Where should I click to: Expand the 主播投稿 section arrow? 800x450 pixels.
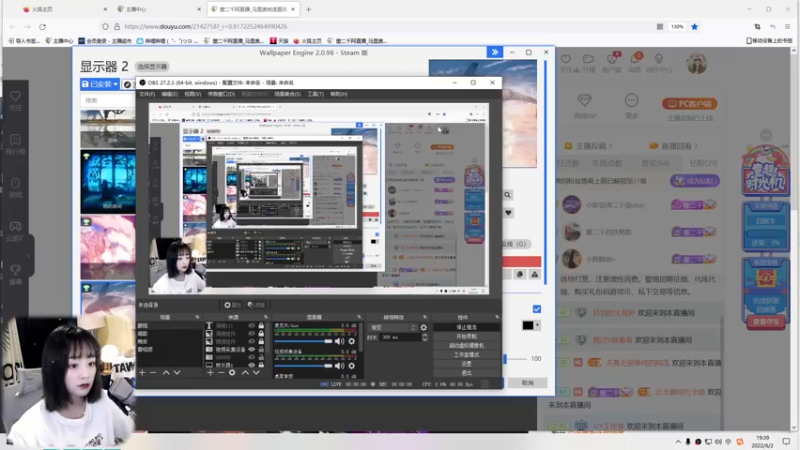(610, 146)
